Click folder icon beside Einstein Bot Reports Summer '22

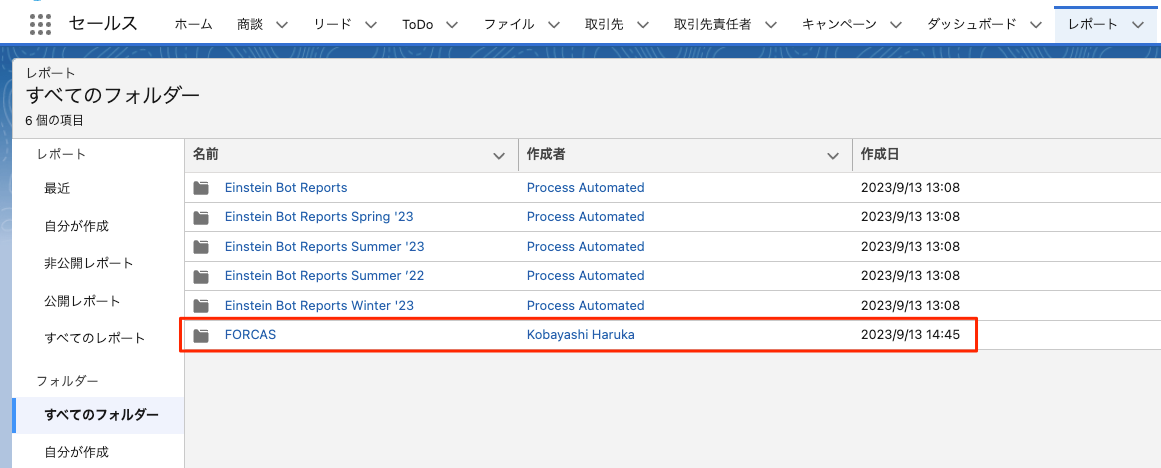[202, 276]
